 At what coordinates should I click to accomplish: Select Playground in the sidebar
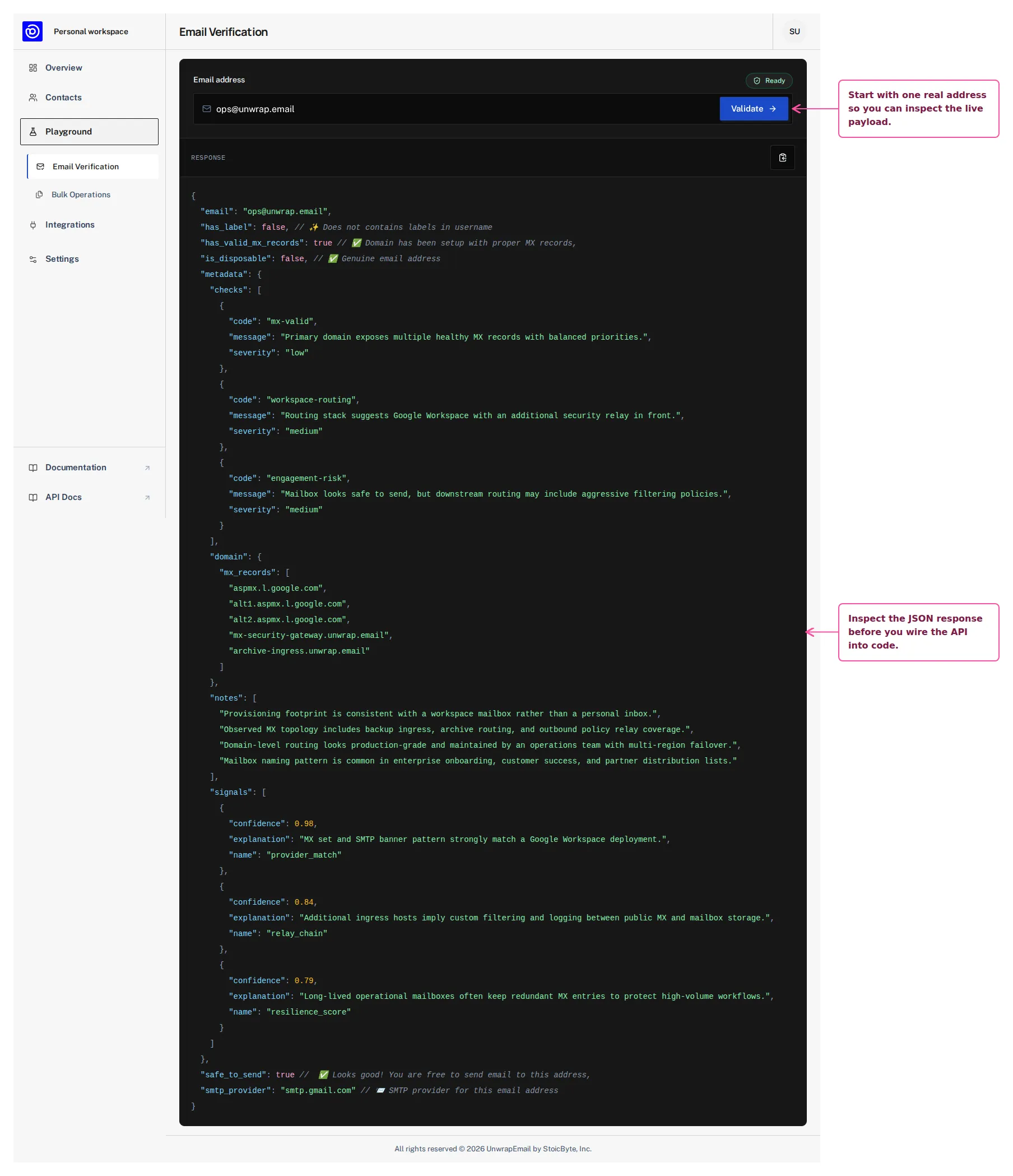[89, 132]
